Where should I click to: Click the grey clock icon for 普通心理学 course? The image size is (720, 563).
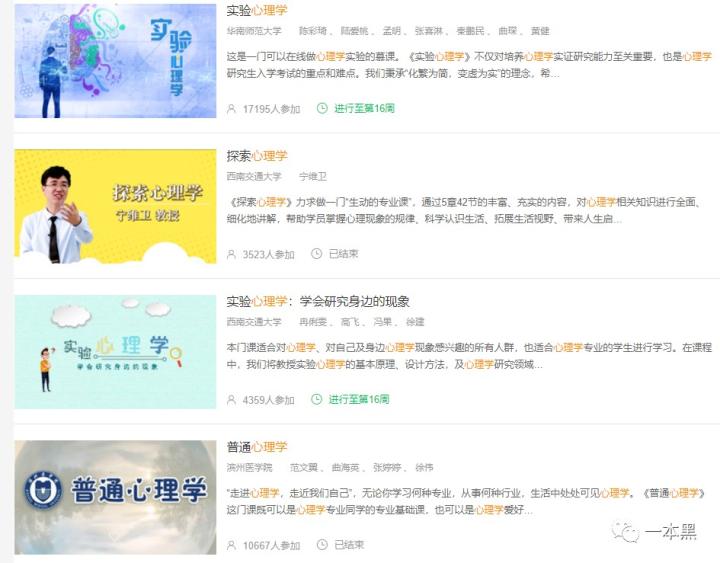point(322,545)
